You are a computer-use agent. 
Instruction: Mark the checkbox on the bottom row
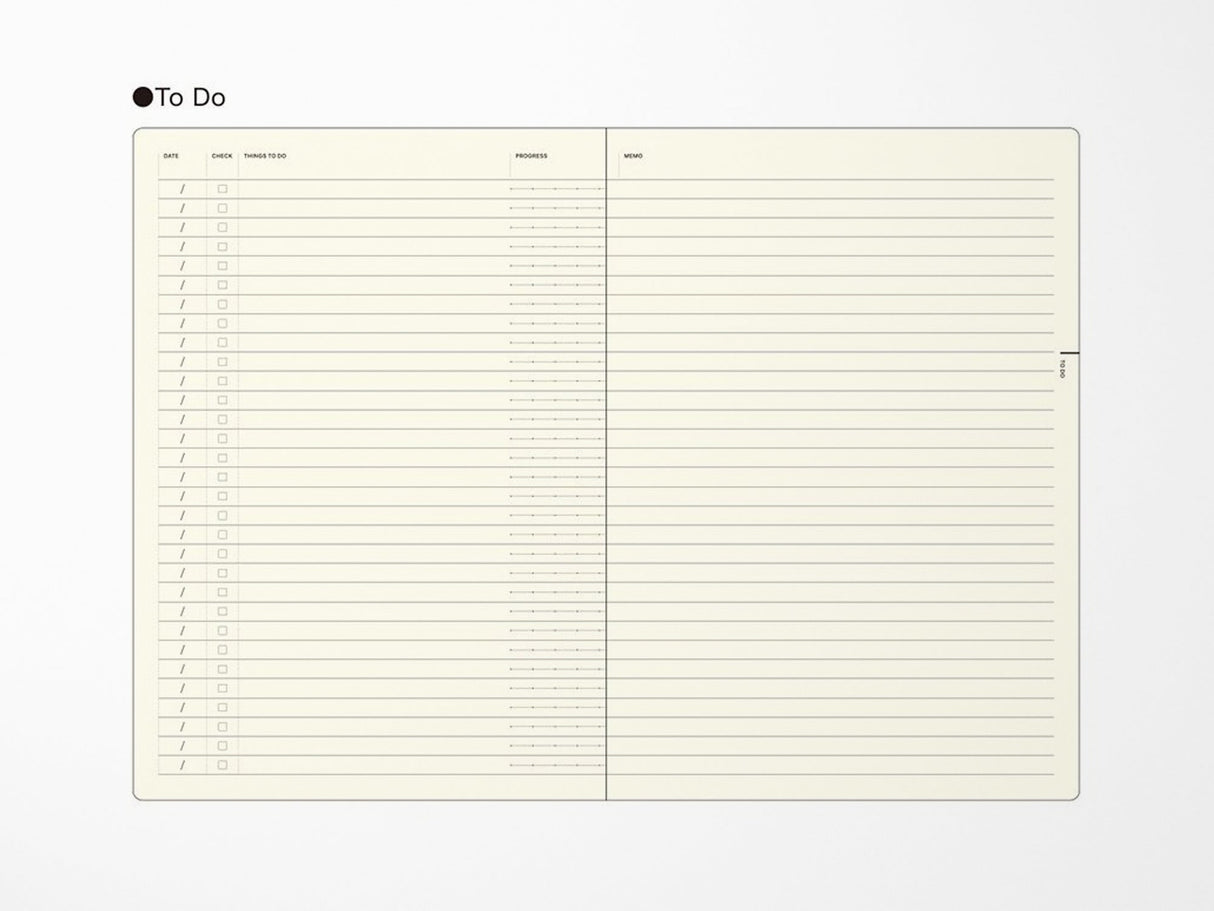click(222, 763)
